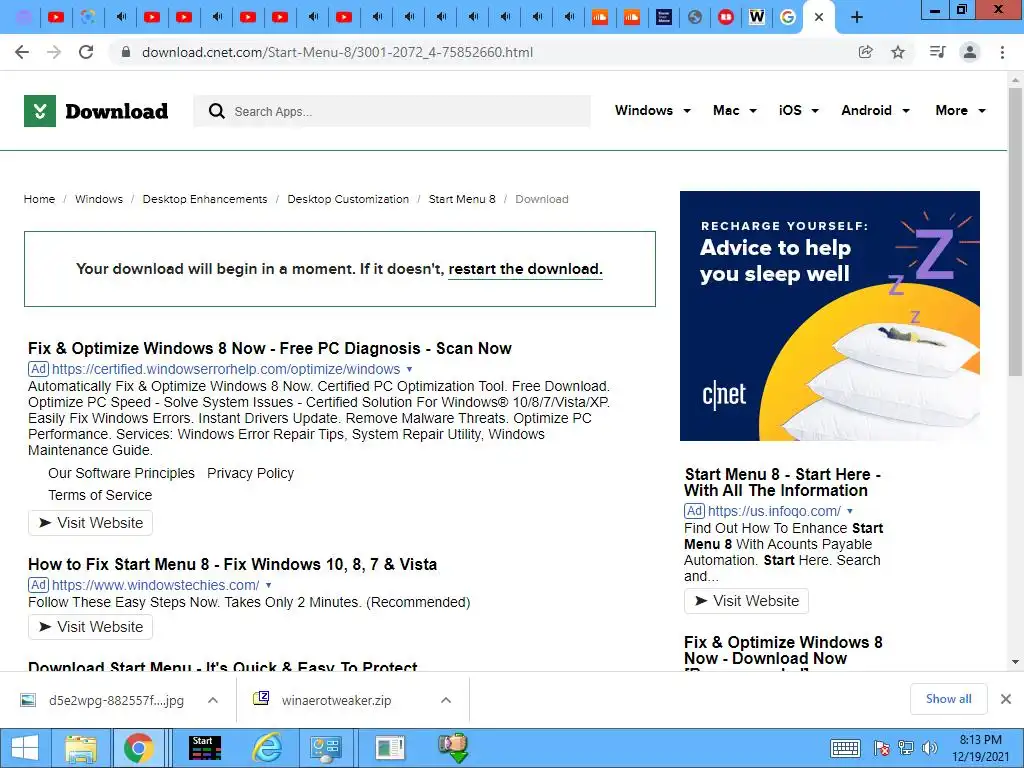
Task: Open sidebar 'Fix & Optimize Windows 8 Now - Download Now' ad
Action: pos(783,650)
